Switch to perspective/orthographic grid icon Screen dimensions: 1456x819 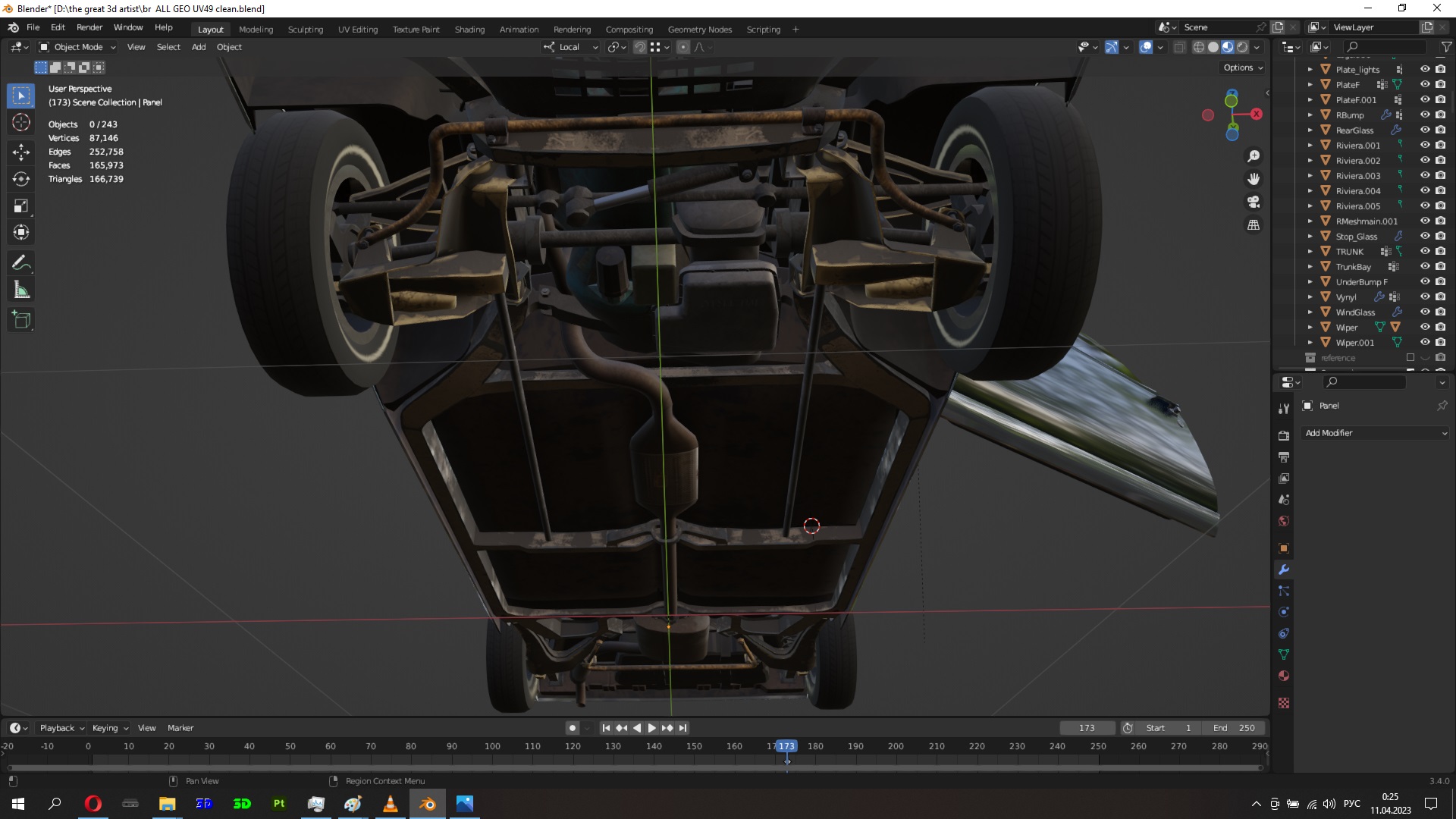(x=1254, y=225)
